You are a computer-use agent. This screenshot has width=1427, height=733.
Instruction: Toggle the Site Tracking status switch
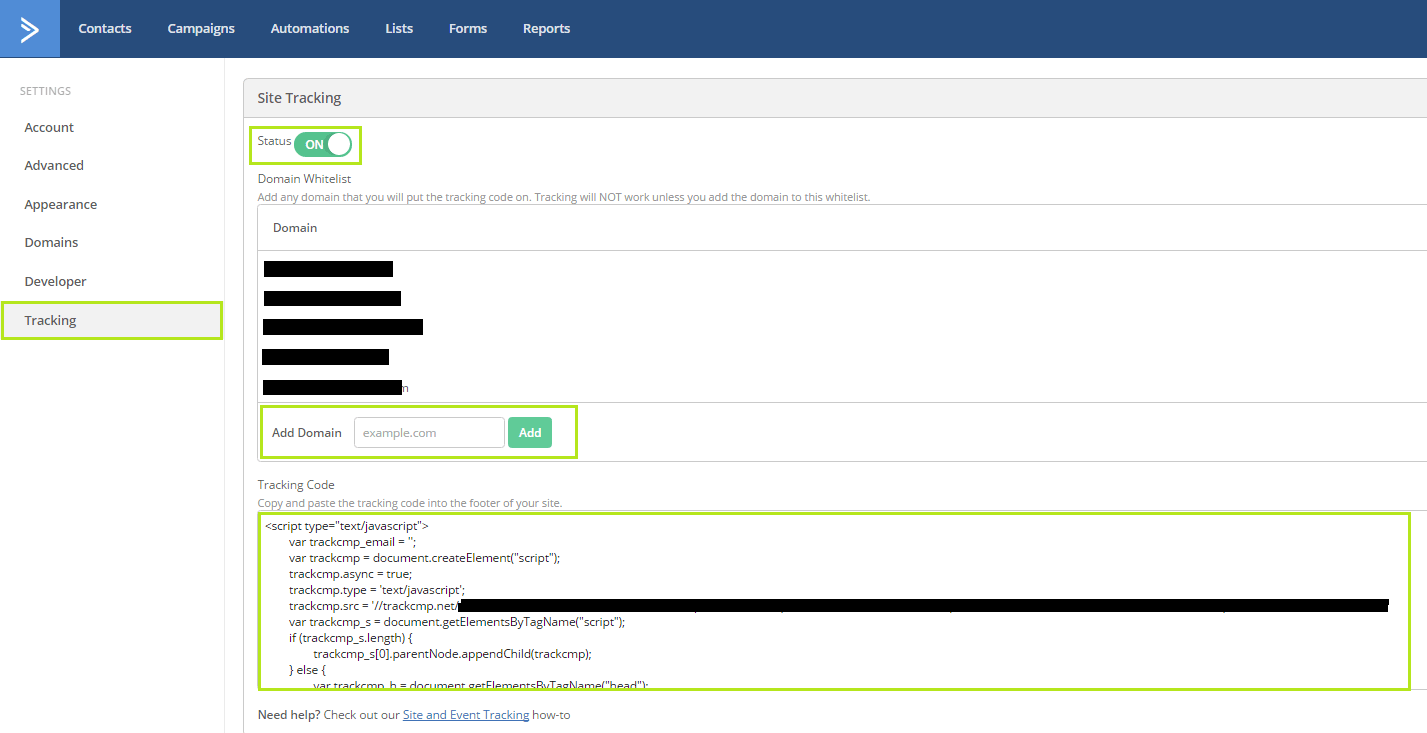coord(323,144)
